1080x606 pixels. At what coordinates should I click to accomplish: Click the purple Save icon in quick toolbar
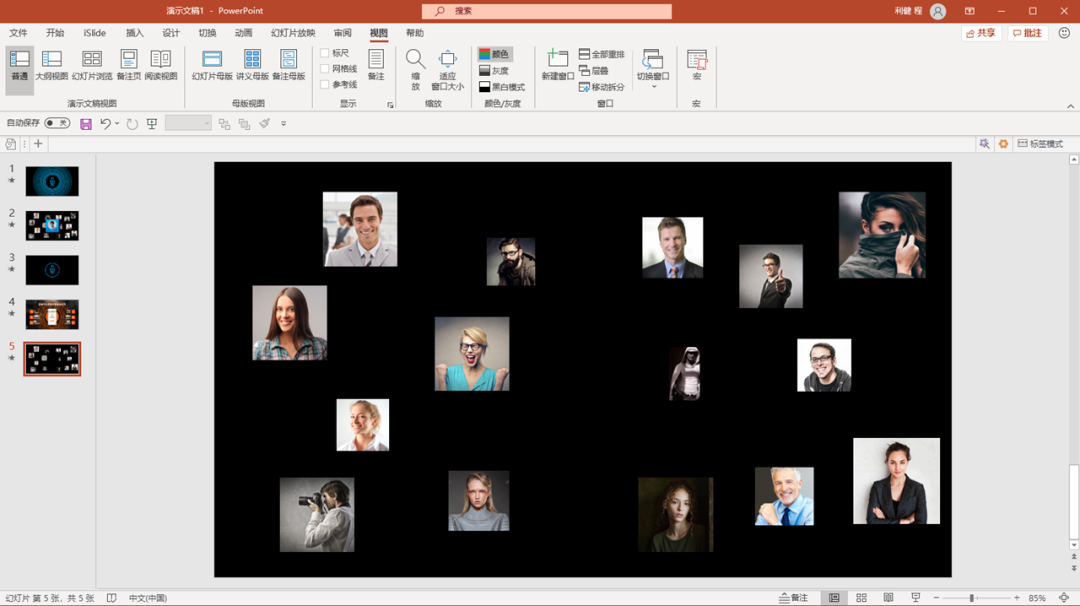point(86,124)
